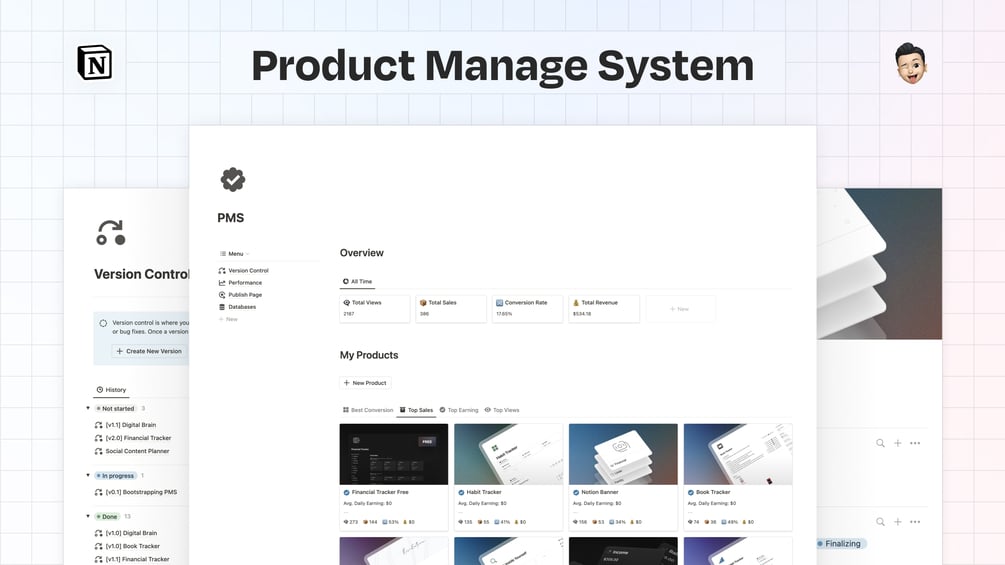Click the Finalizing status tag

click(842, 543)
